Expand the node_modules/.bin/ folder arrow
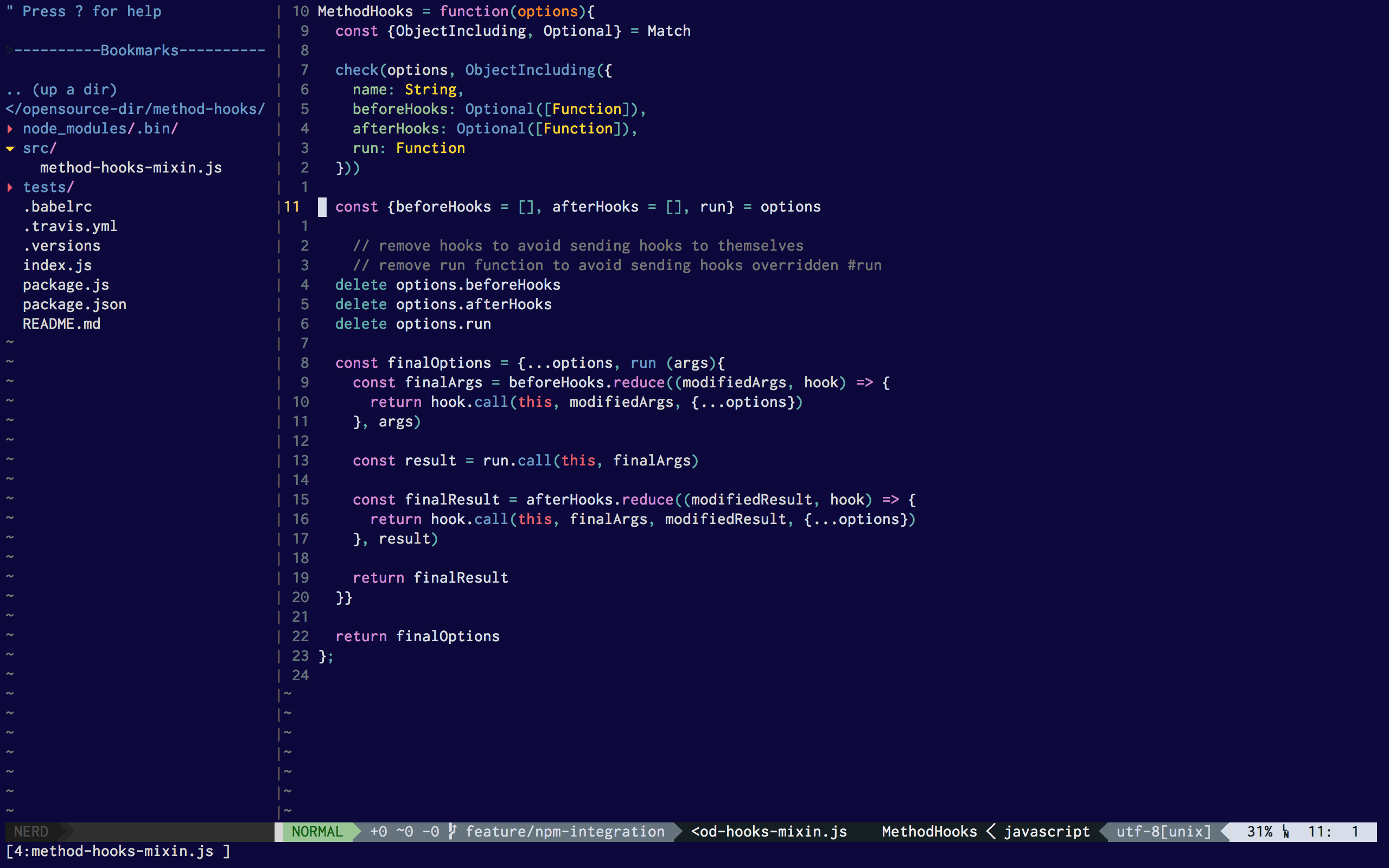Screen dimensions: 1389x868 click(x=10, y=129)
